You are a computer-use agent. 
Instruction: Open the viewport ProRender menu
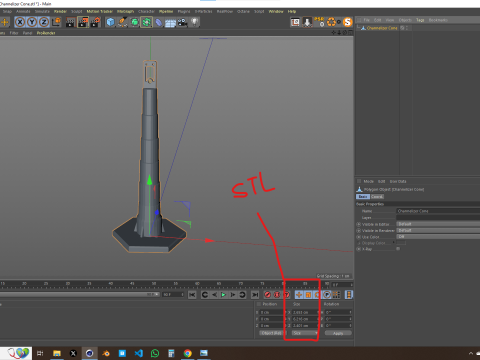(x=46, y=33)
